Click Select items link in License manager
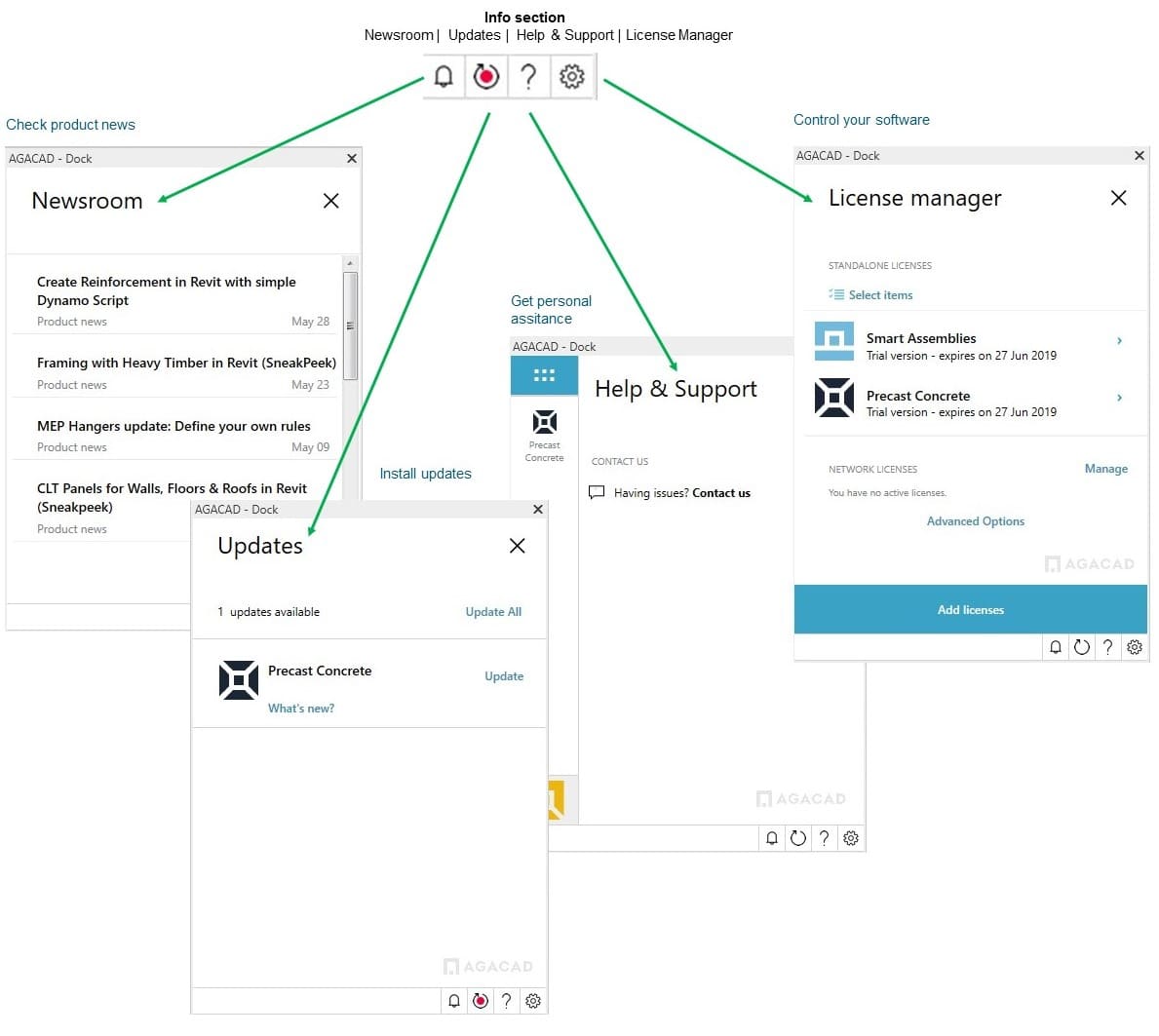Screen dimensions: 1159x1036 [x=880, y=295]
